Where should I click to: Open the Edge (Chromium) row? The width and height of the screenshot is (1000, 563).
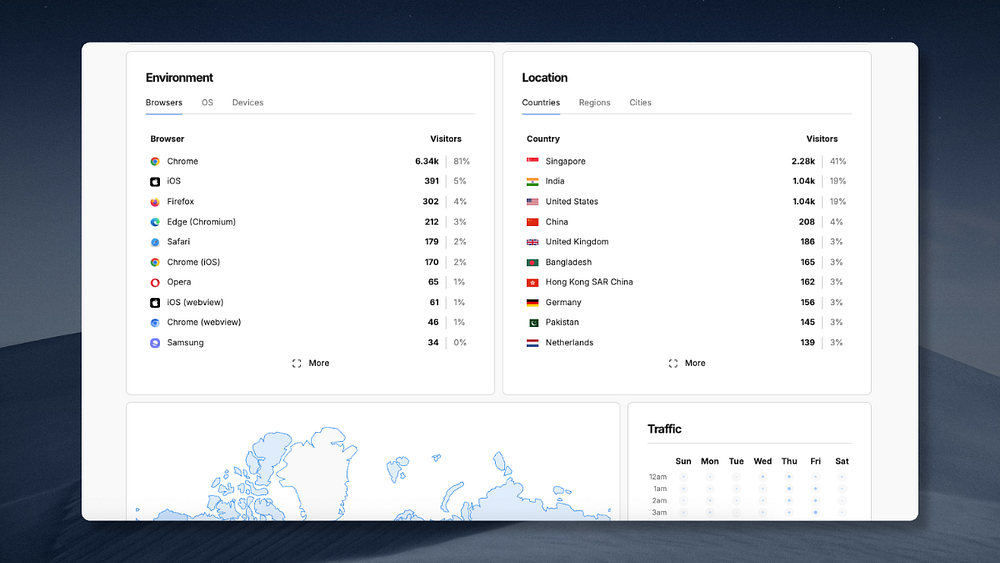310,222
